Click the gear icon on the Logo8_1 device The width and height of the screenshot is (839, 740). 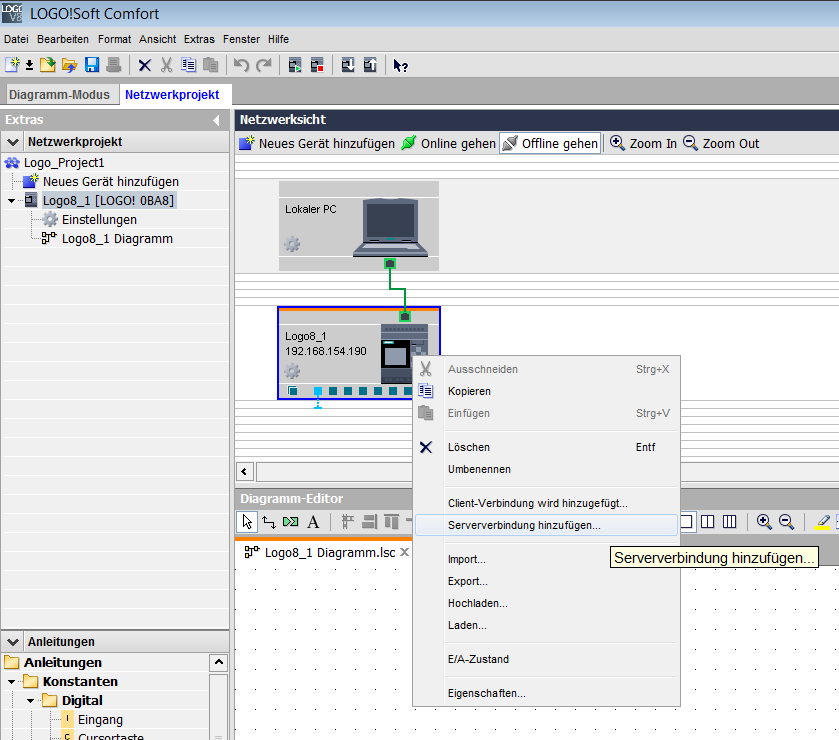[x=292, y=371]
